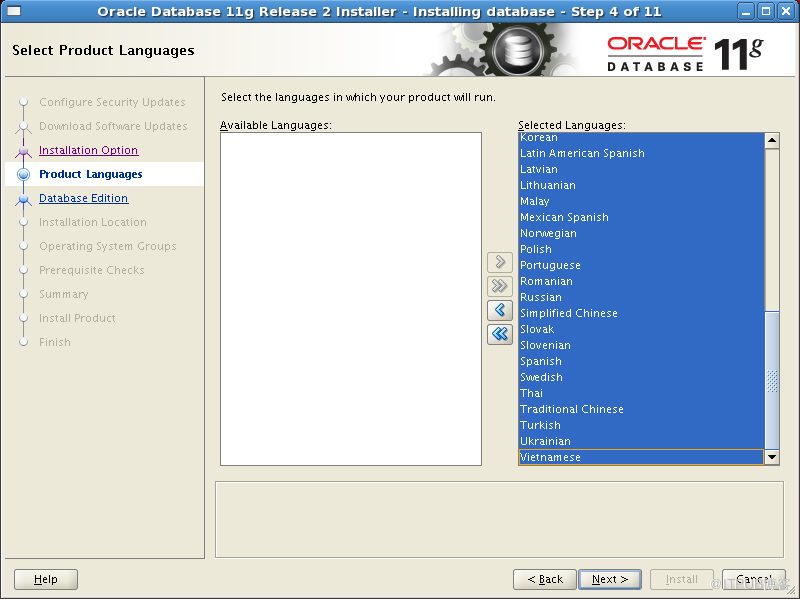Select Norwegian in Selected Languages

641,233
